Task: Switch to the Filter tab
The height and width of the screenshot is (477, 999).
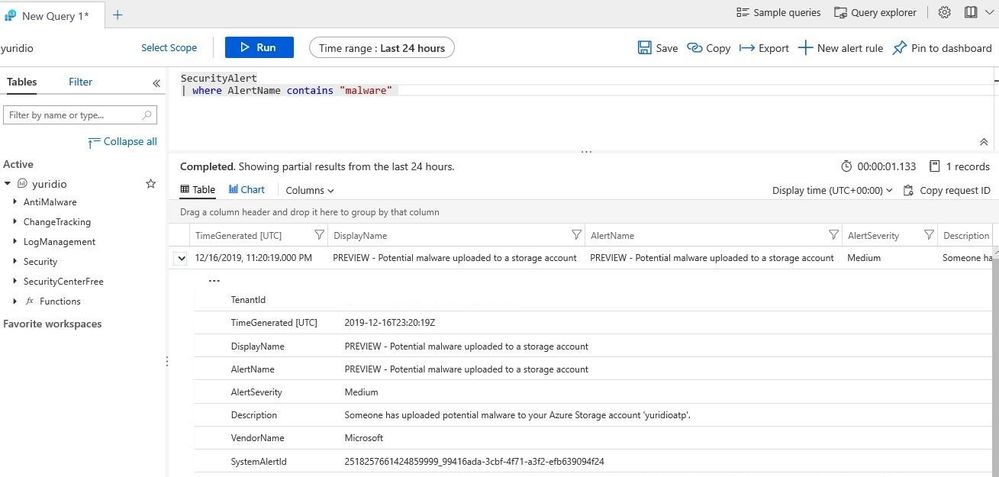Action: [x=80, y=82]
